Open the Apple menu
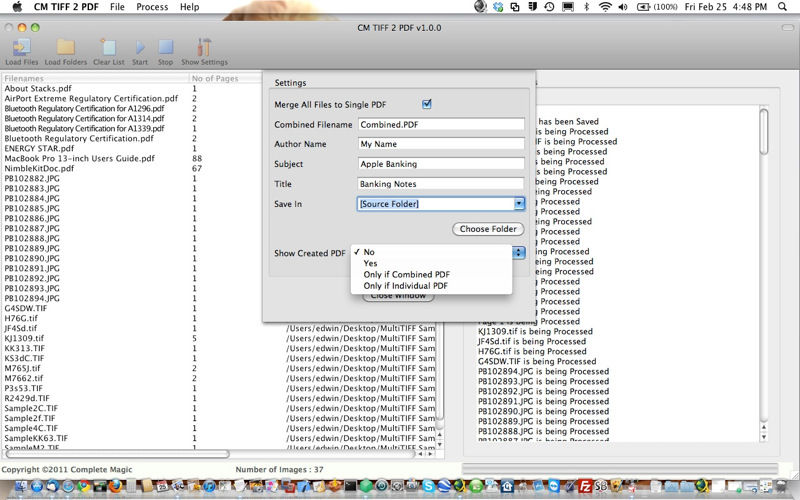This screenshot has width=800, height=500. click(x=17, y=7)
